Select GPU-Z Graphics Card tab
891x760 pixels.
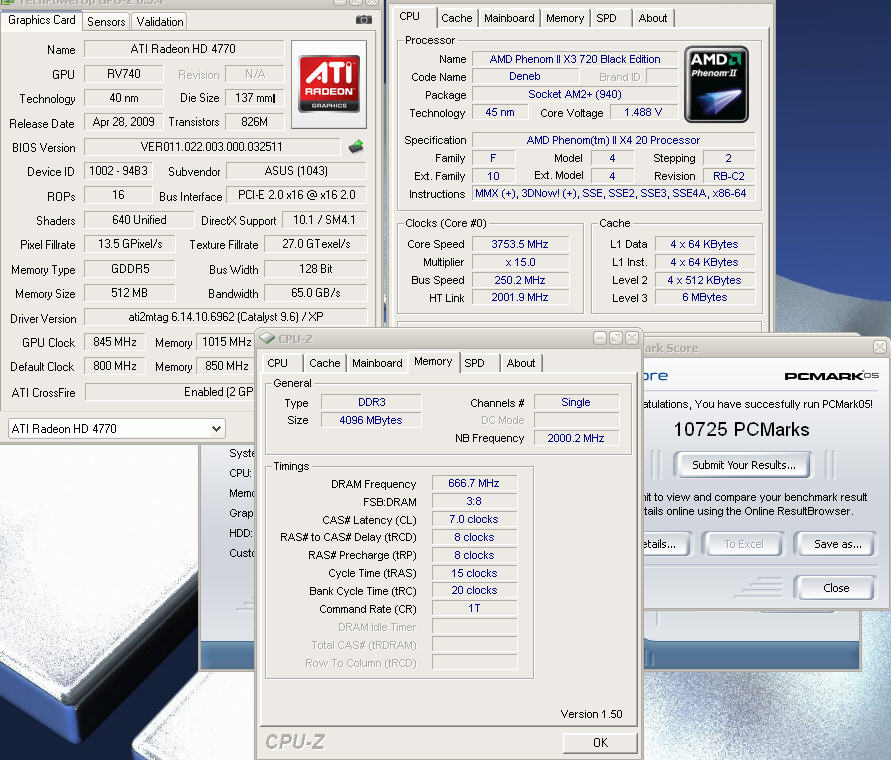[x=41, y=20]
